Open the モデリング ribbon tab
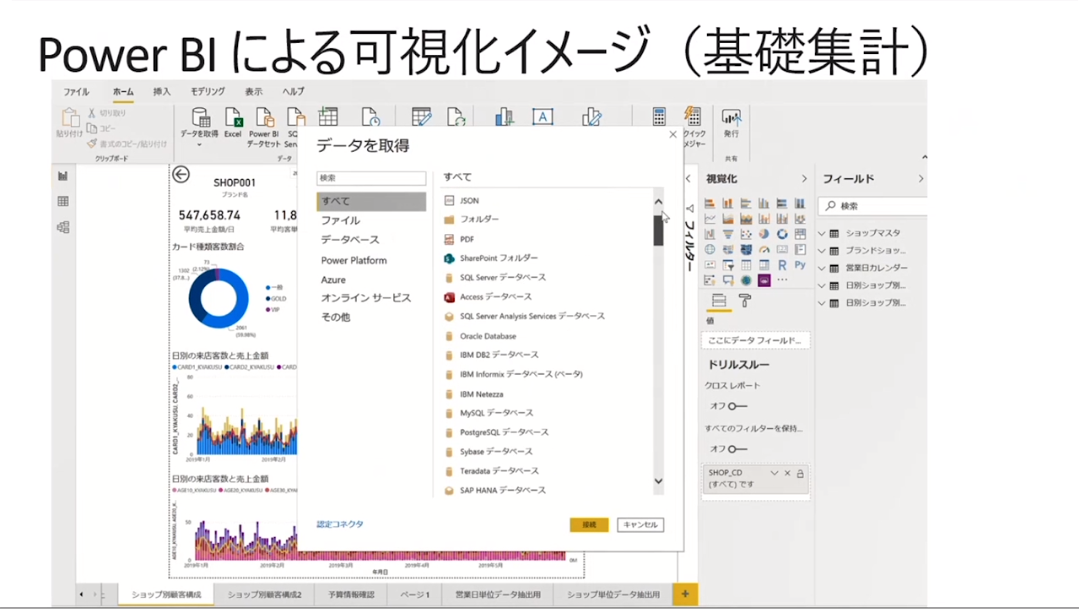Screen dimensions: 1079x612 (208, 92)
